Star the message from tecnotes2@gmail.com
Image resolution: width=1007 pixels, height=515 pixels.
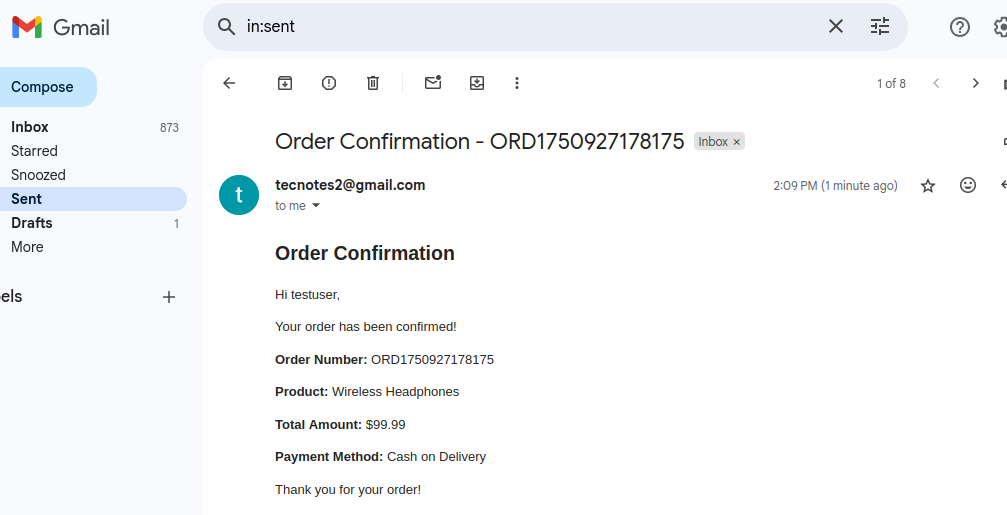point(928,186)
